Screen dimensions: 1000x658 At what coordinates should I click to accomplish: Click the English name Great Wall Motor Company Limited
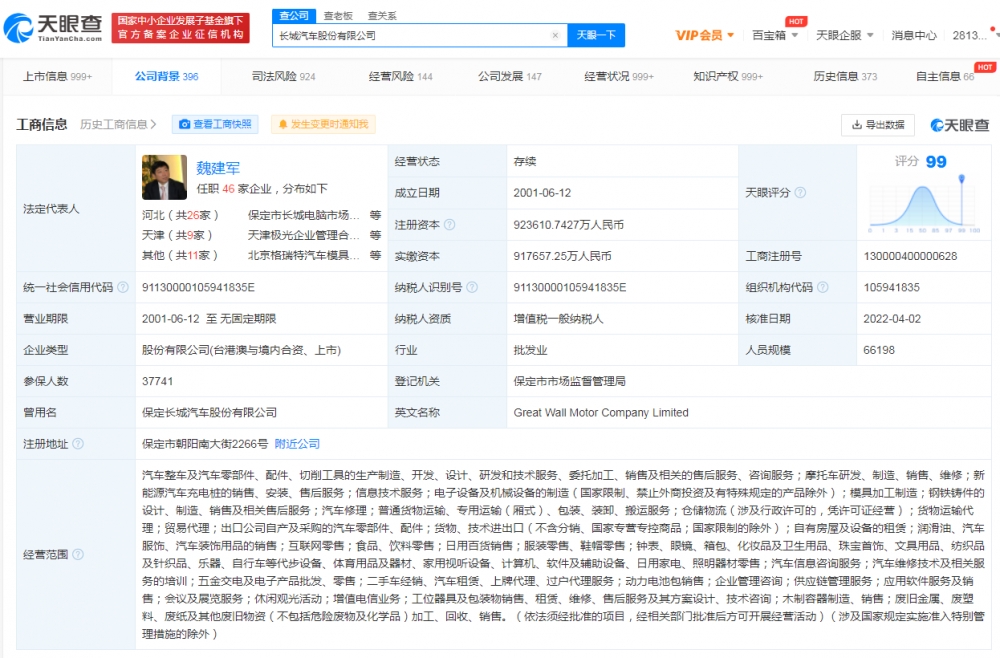(x=601, y=413)
